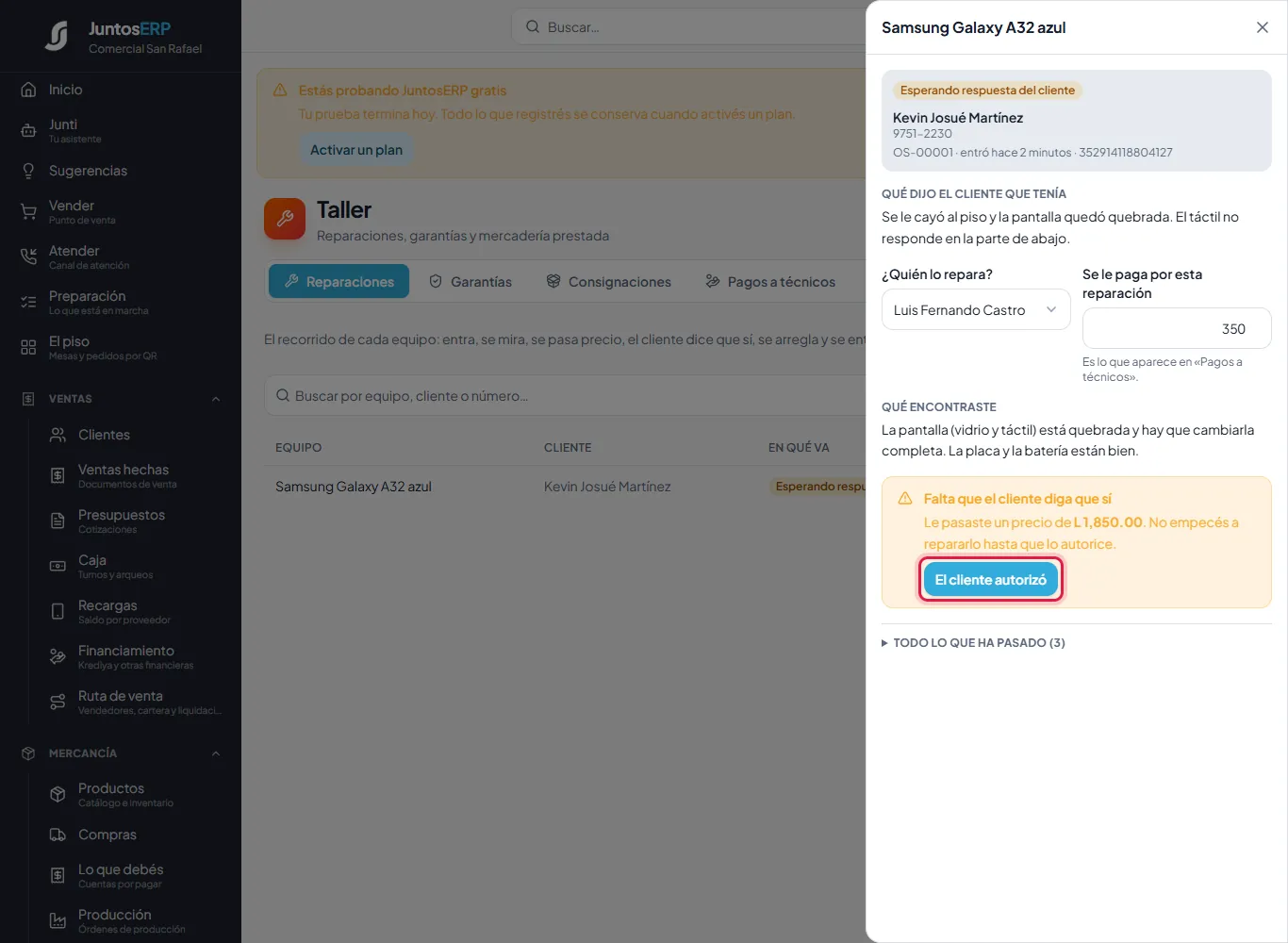Click the orange Taller wrench icon

coord(285,219)
